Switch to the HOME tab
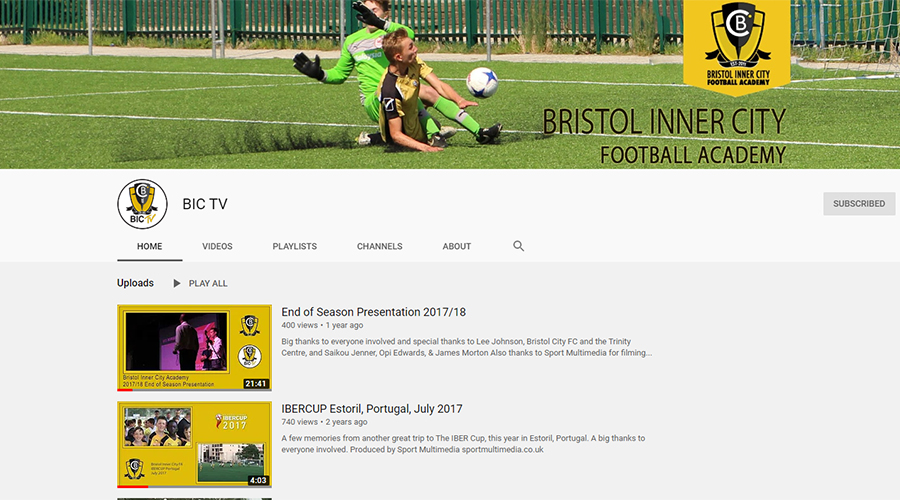Image resolution: width=900 pixels, height=500 pixels. (x=150, y=246)
